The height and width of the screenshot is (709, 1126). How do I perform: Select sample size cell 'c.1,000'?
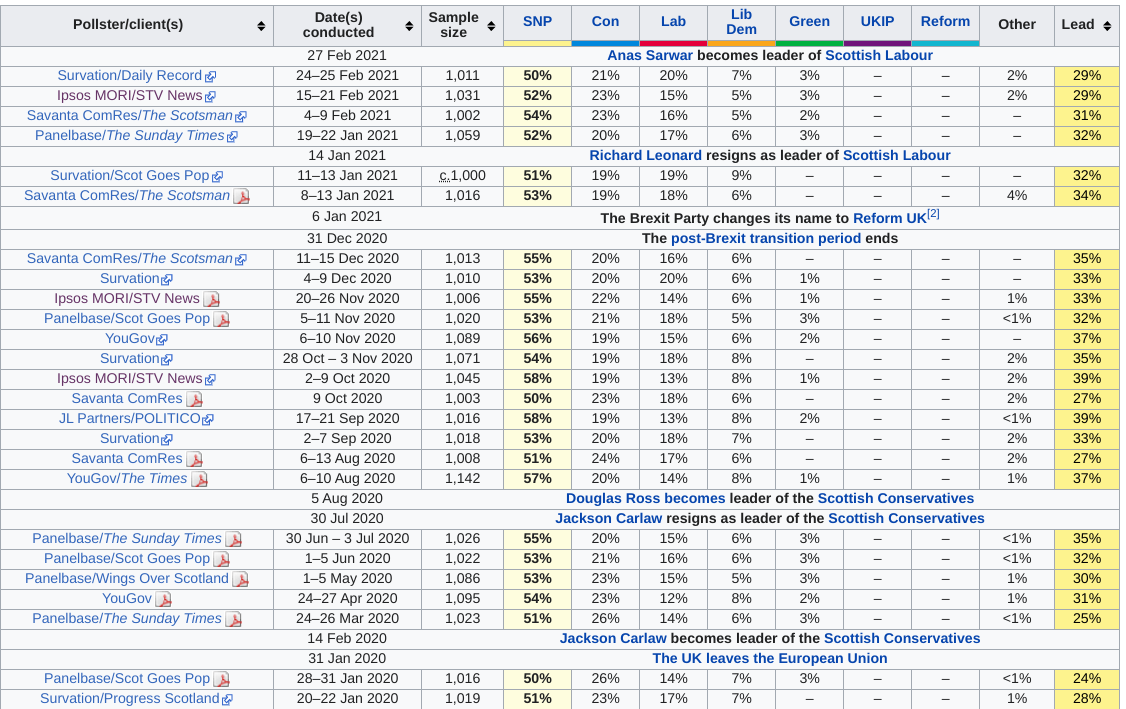point(462,176)
